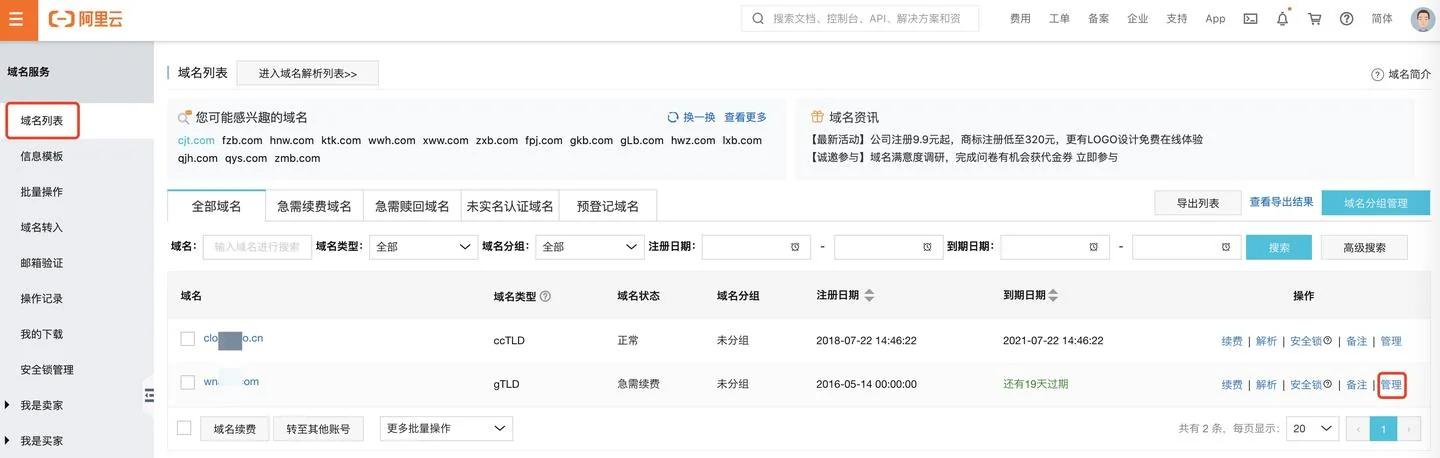Open 操作记录 in the sidebar
The image size is (1440, 458).
pos(42,299)
